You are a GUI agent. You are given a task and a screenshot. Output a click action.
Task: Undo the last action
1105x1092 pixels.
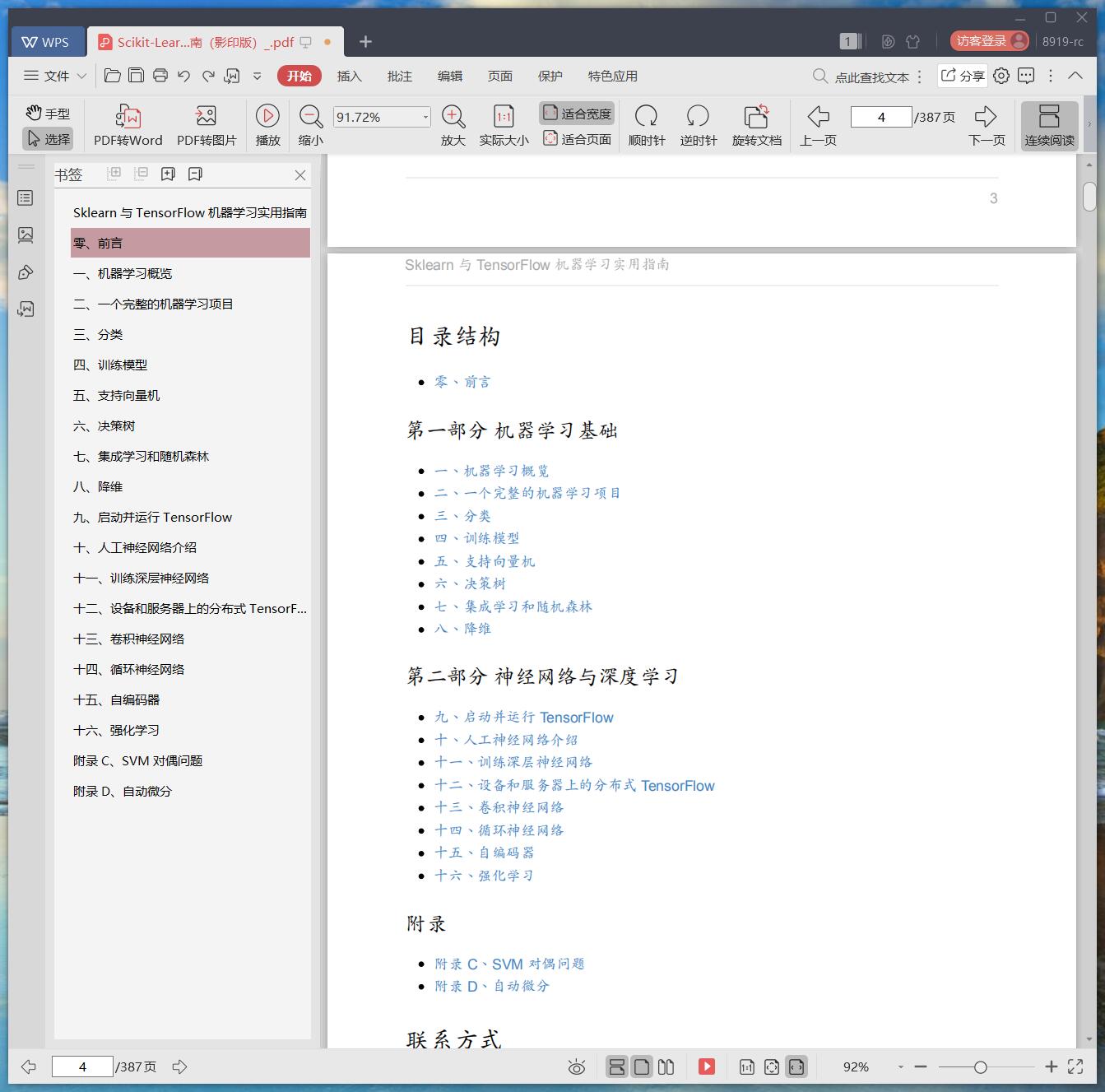(x=184, y=76)
